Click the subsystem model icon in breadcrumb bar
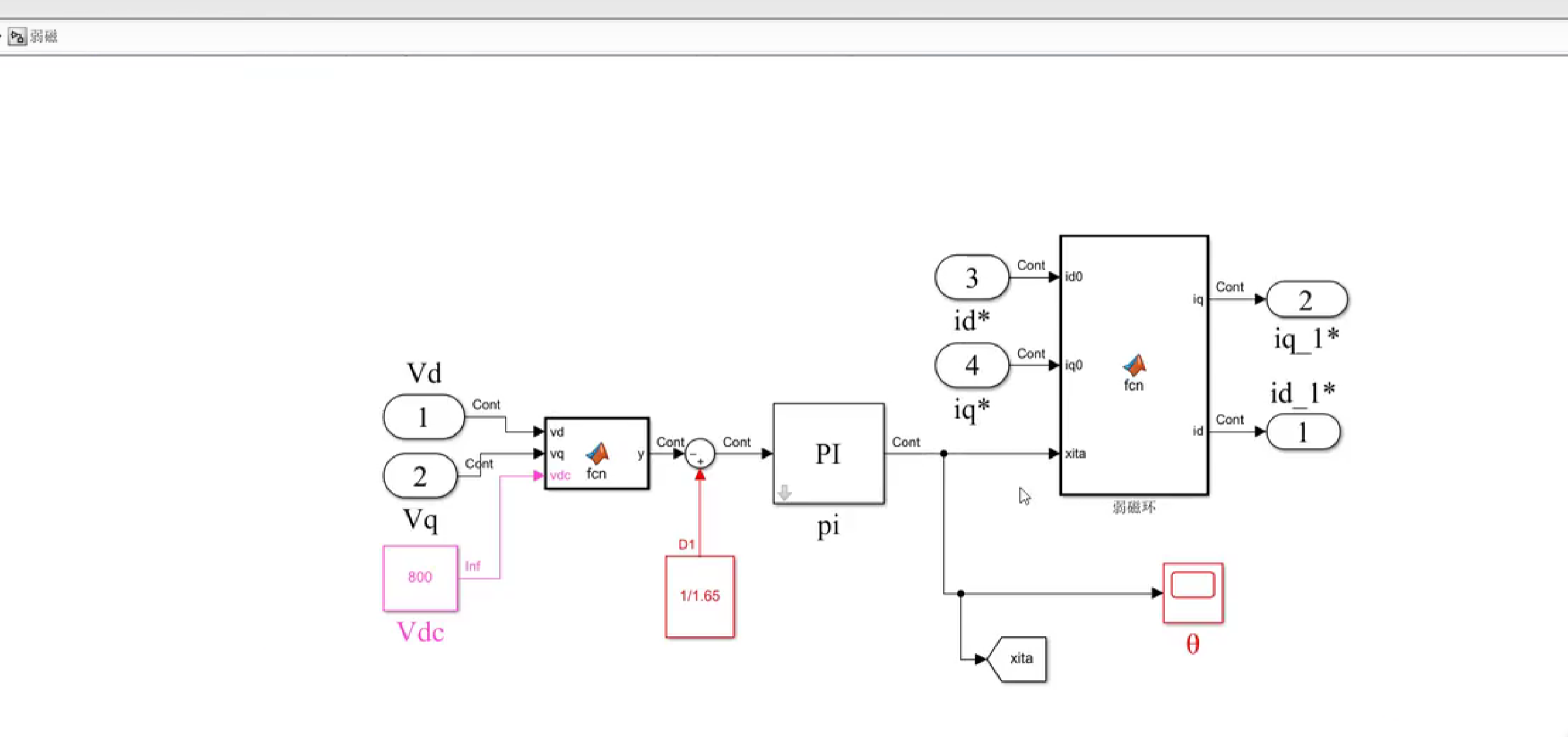 click(17, 36)
